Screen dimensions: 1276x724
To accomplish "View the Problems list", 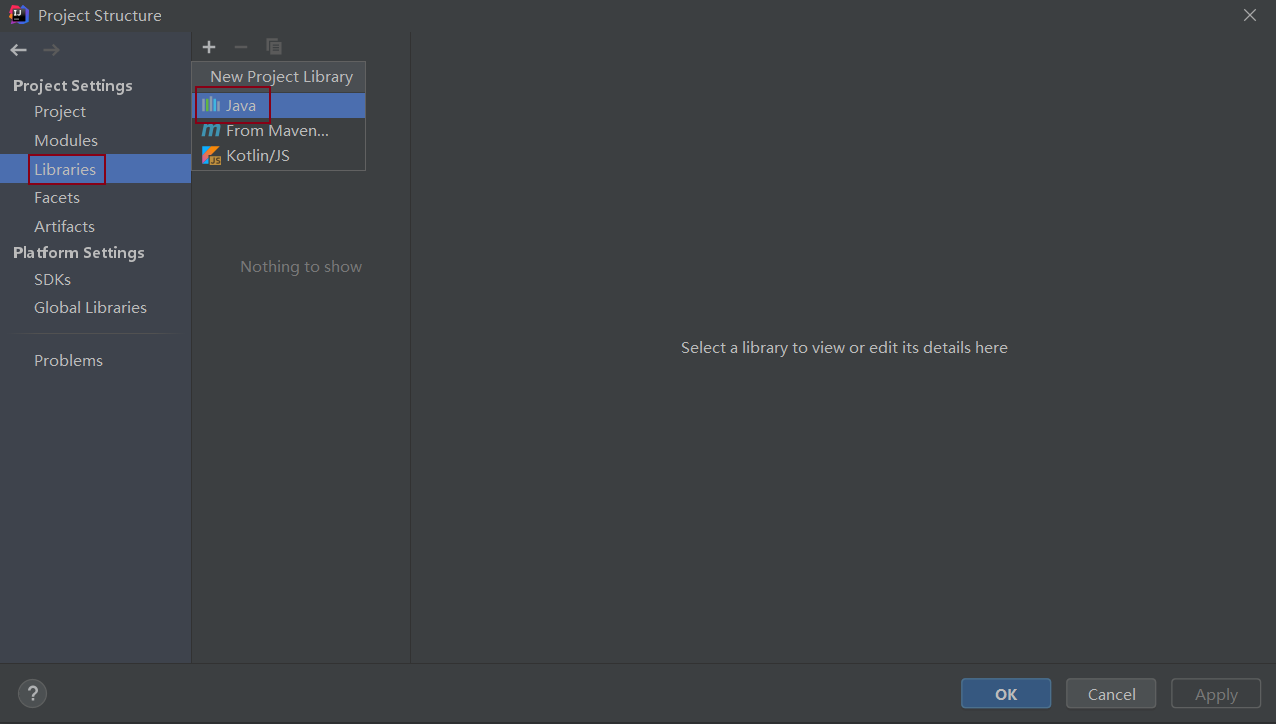I will [68, 360].
